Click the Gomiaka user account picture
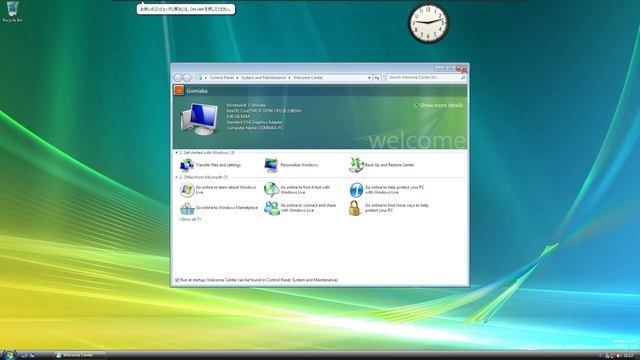 (x=179, y=90)
